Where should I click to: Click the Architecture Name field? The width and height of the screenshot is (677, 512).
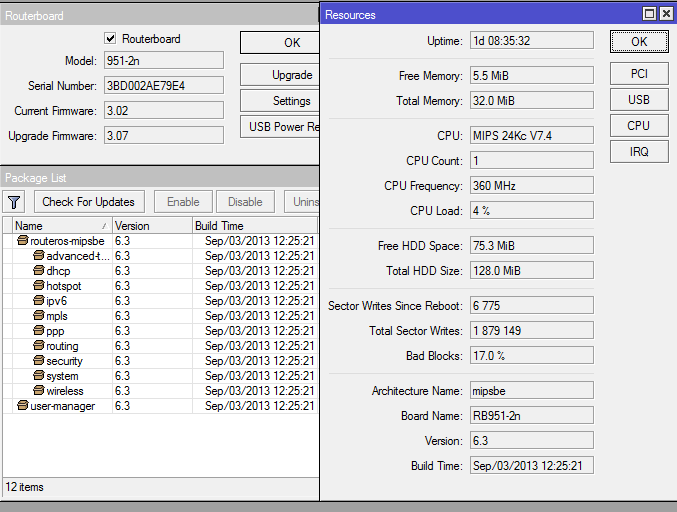[x=532, y=391]
